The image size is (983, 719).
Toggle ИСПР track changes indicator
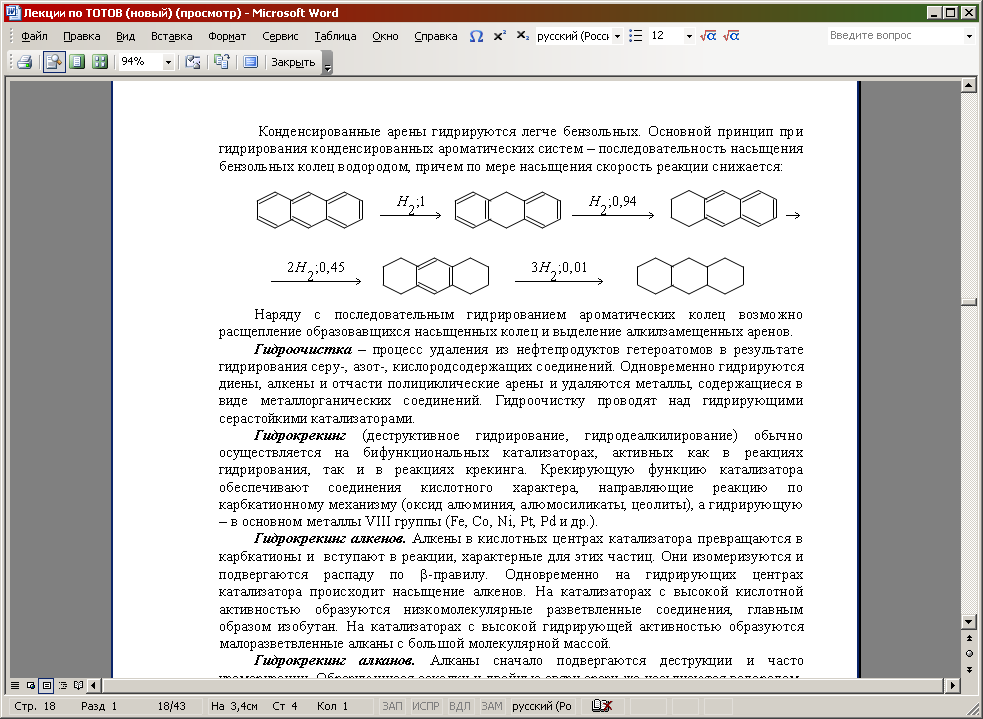(426, 706)
